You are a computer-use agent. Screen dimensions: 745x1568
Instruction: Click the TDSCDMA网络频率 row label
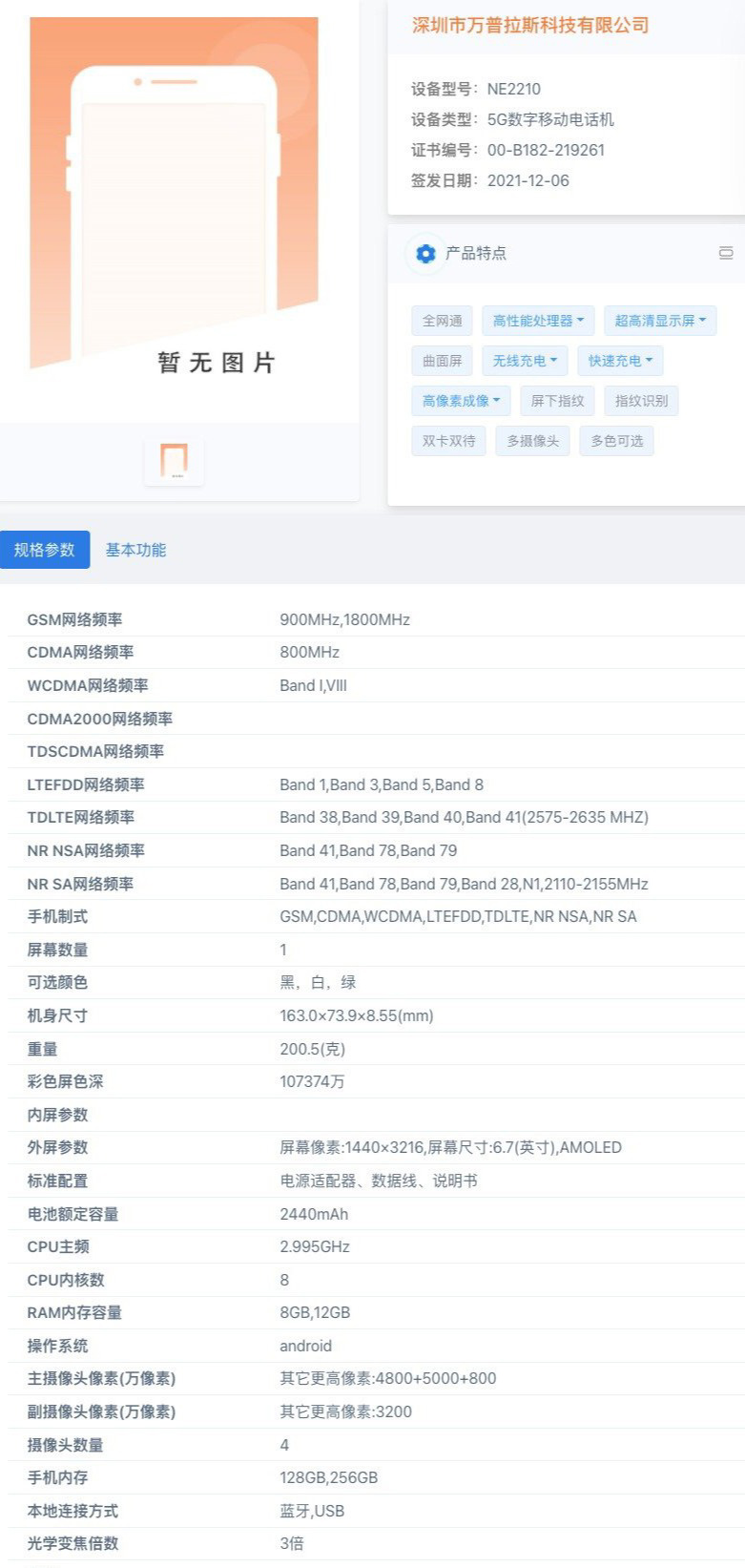(95, 751)
